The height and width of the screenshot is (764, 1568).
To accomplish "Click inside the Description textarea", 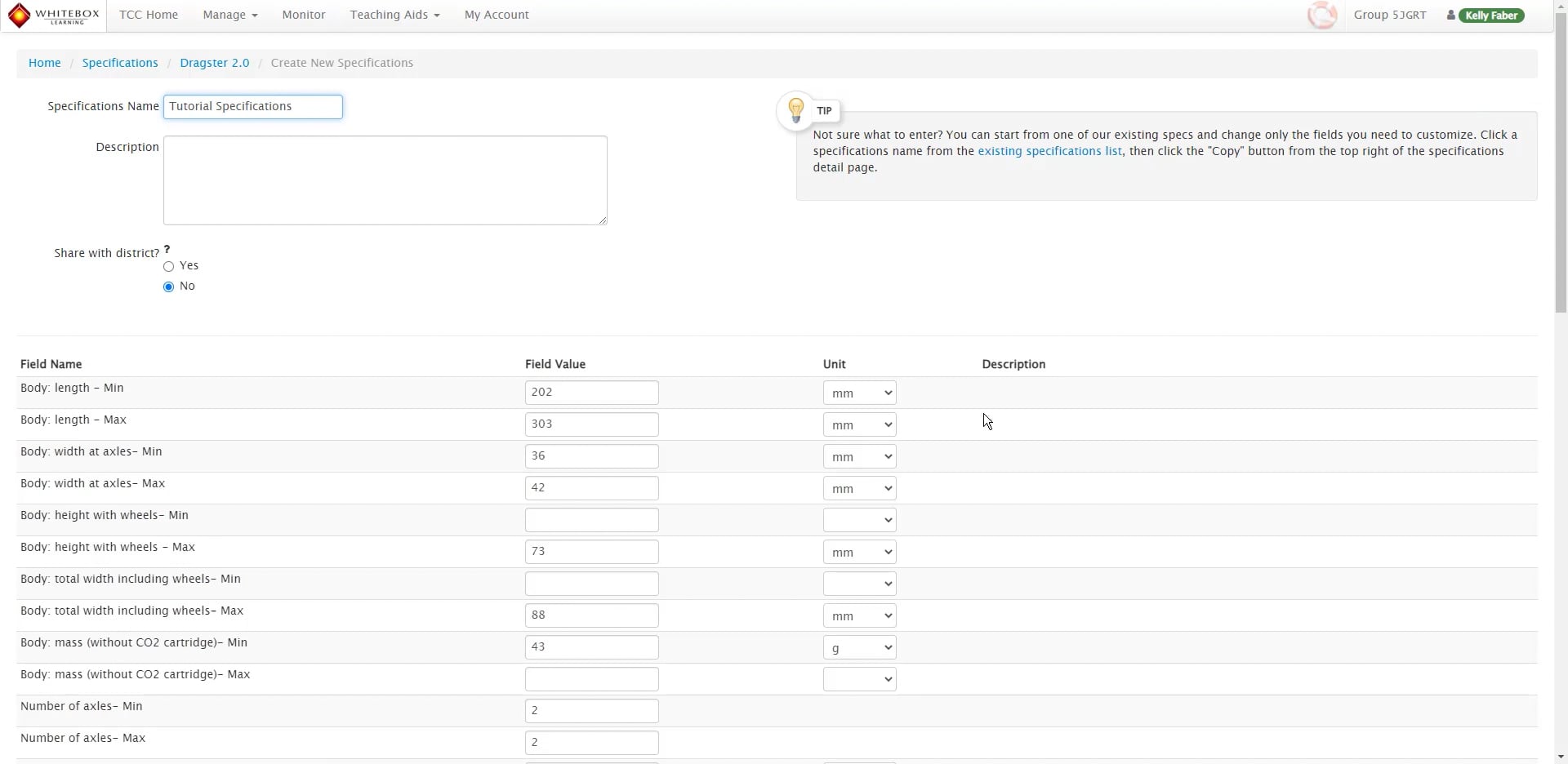I will click(x=385, y=180).
